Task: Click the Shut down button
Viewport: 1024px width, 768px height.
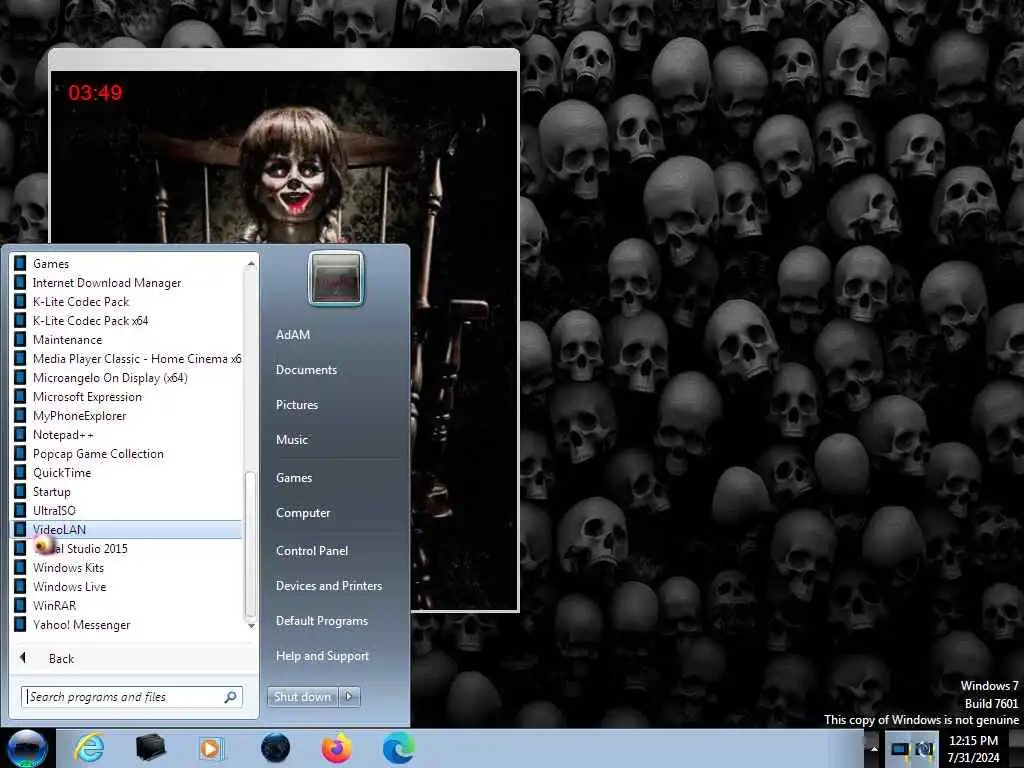Action: [302, 697]
